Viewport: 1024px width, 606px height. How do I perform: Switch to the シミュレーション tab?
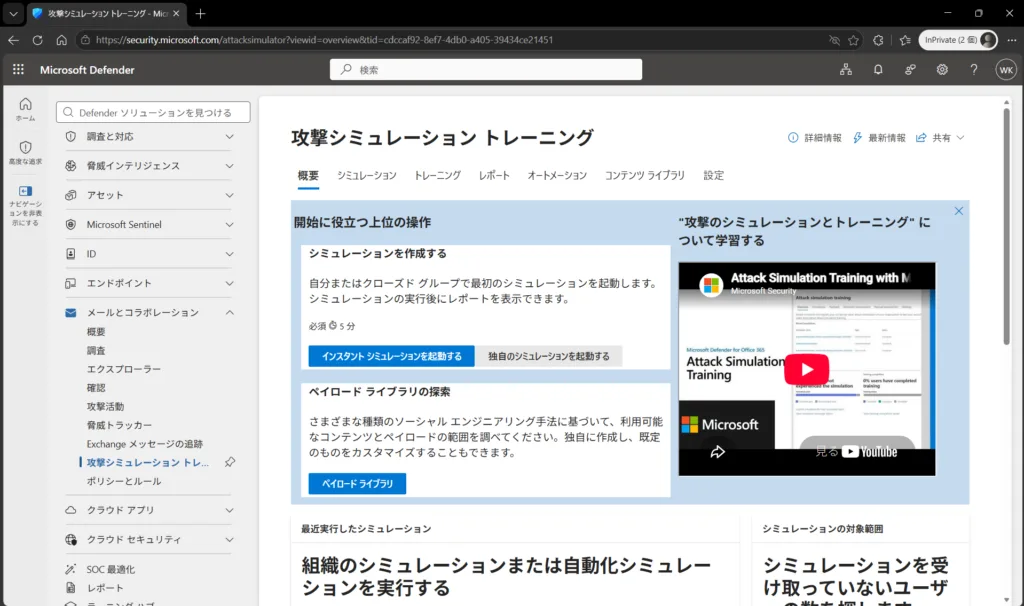(366, 175)
